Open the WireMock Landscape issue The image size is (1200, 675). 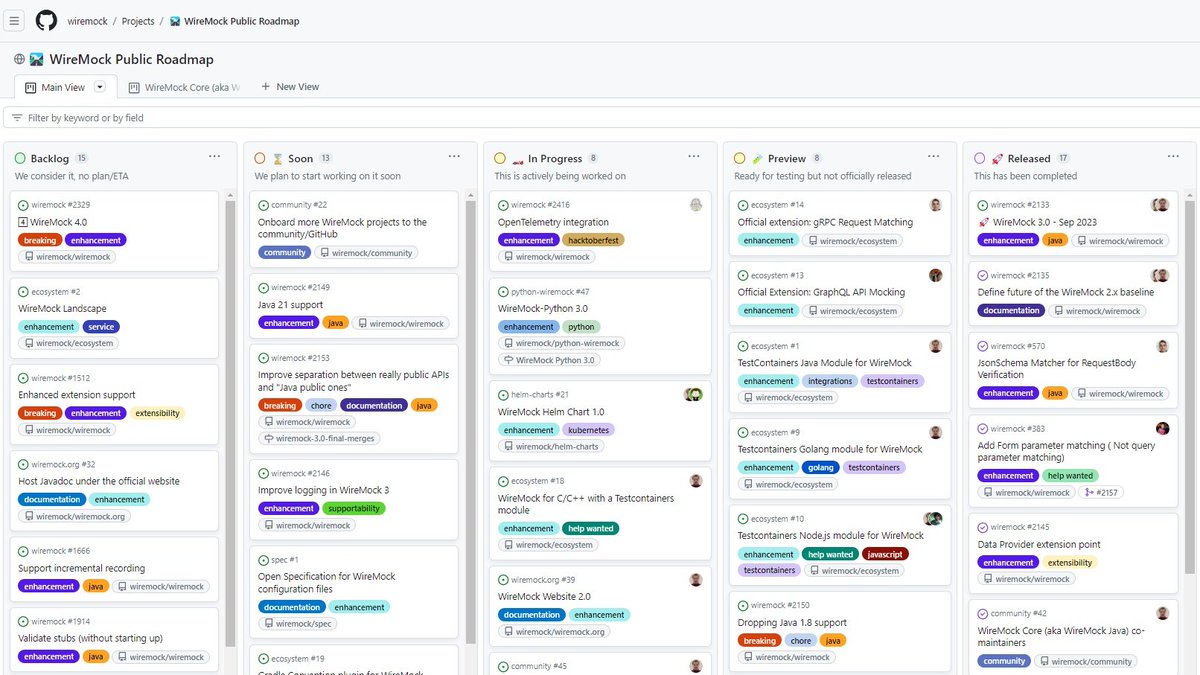pyautogui.click(x=62, y=309)
